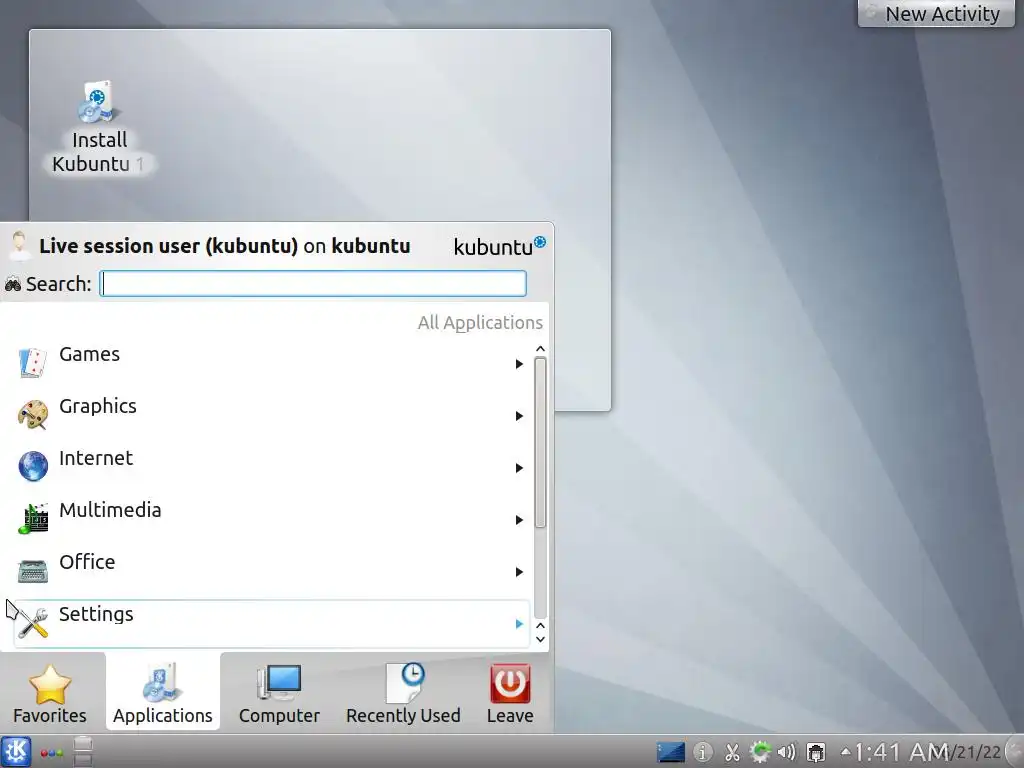The width and height of the screenshot is (1024, 768).
Task: Click the user avatar icon in menu header
Action: click(x=20, y=246)
